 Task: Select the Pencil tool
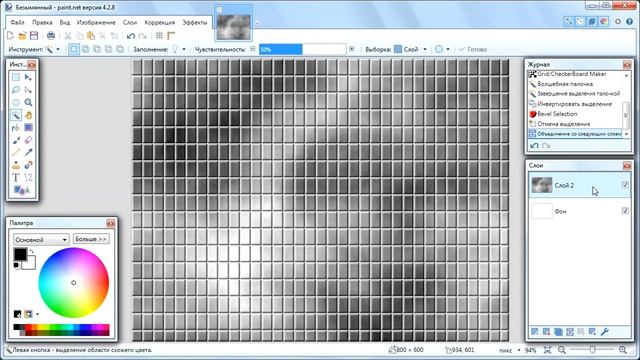click(x=16, y=153)
